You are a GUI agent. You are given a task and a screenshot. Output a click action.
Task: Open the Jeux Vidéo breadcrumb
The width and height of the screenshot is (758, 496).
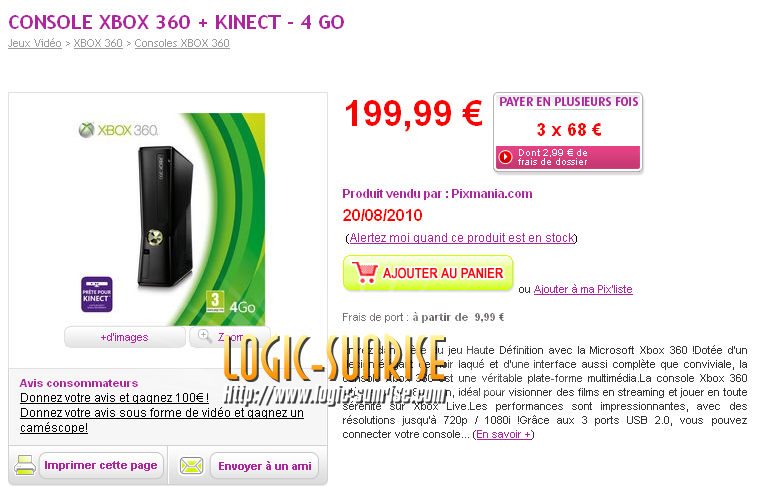click(x=35, y=43)
